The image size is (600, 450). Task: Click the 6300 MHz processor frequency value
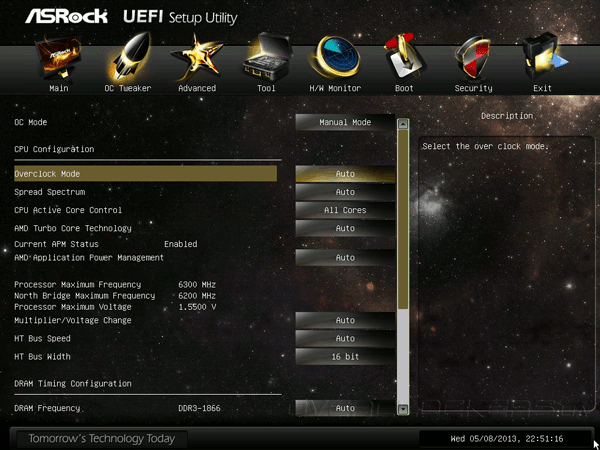pos(197,285)
